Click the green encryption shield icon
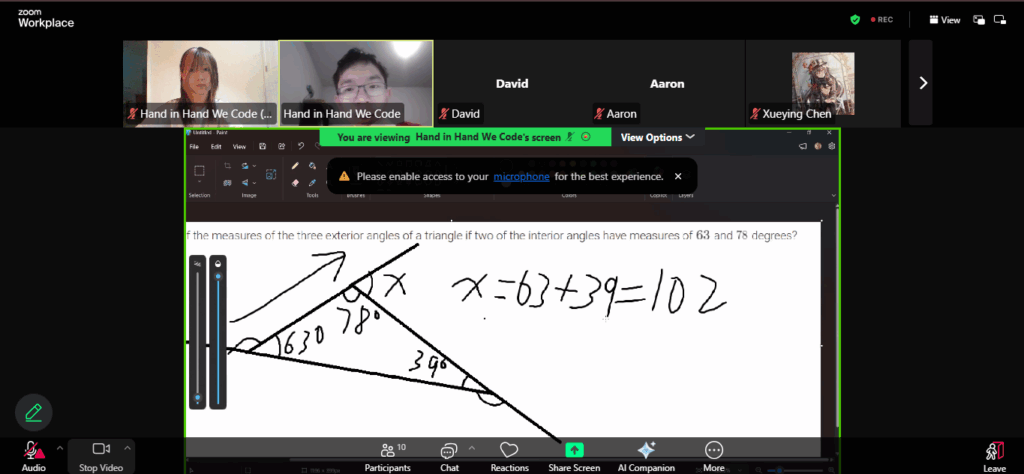1024x474 pixels. [855, 19]
